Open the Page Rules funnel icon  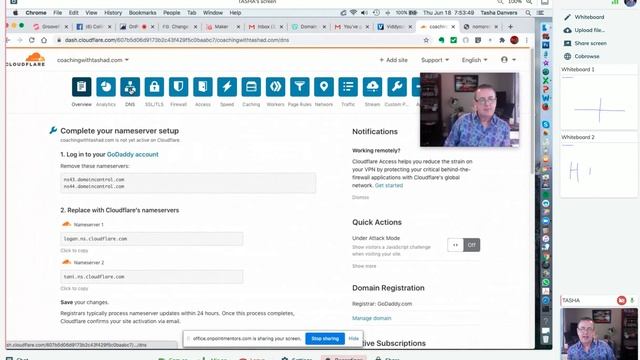(x=300, y=87)
